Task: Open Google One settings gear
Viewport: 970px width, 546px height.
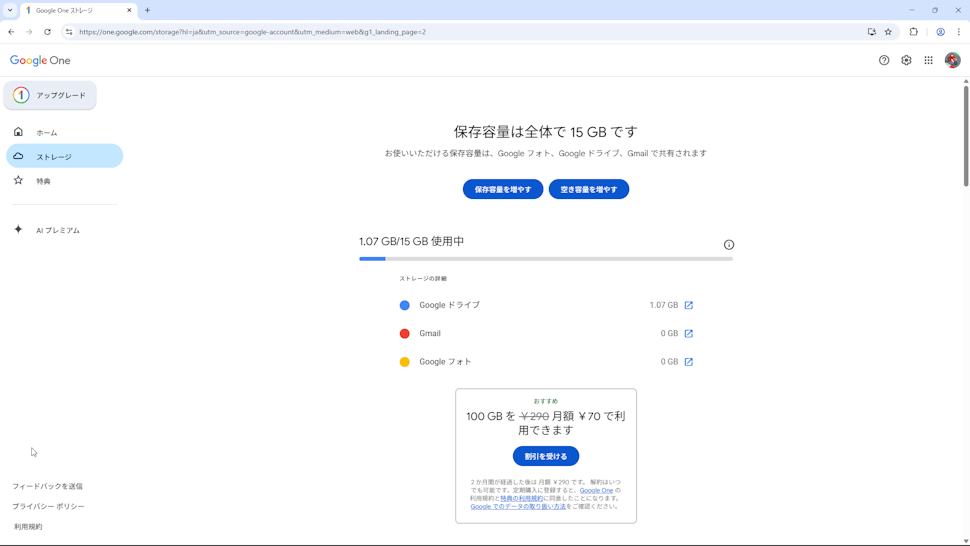Action: pos(906,60)
